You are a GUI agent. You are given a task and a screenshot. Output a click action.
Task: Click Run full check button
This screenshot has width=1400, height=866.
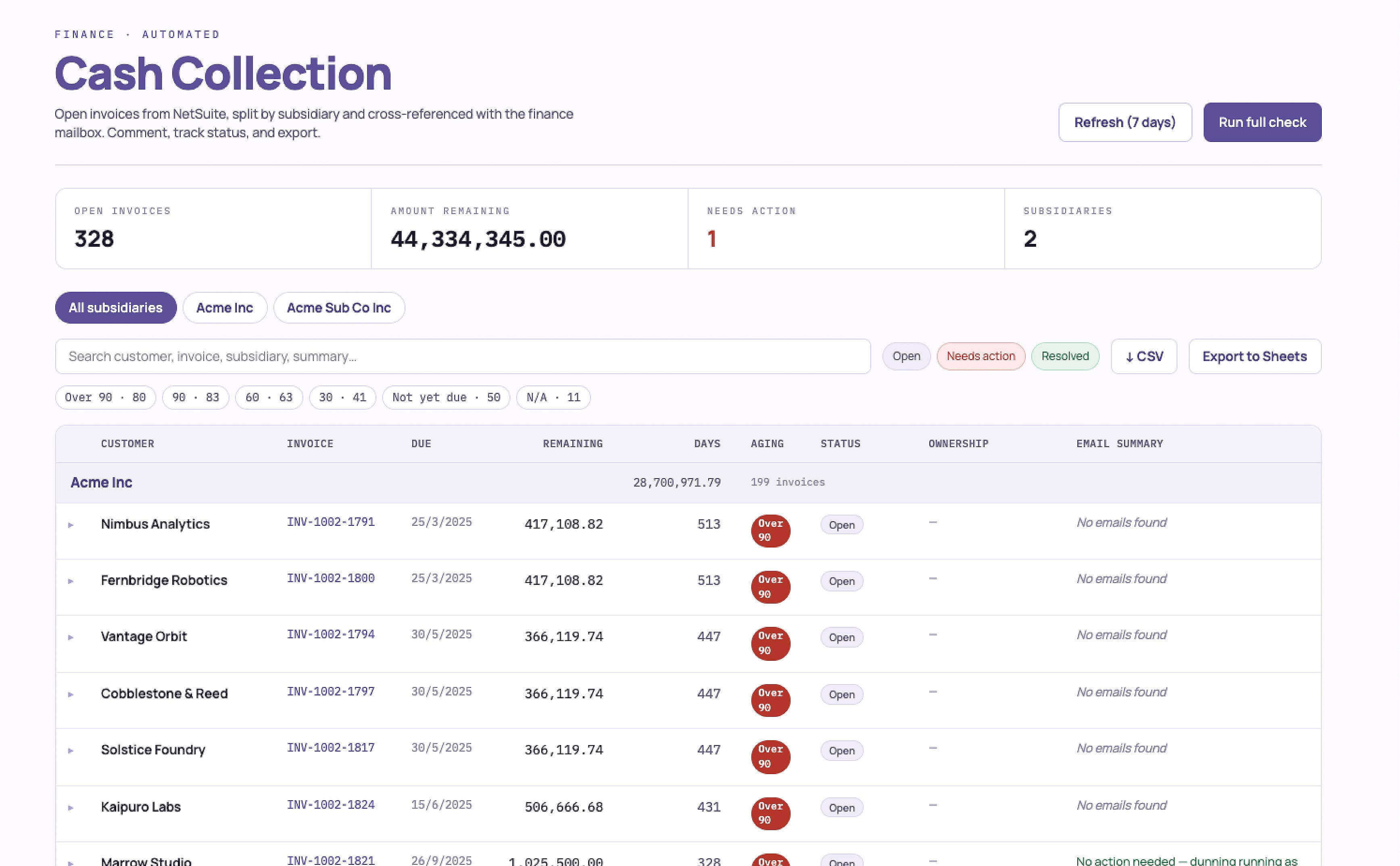point(1262,122)
